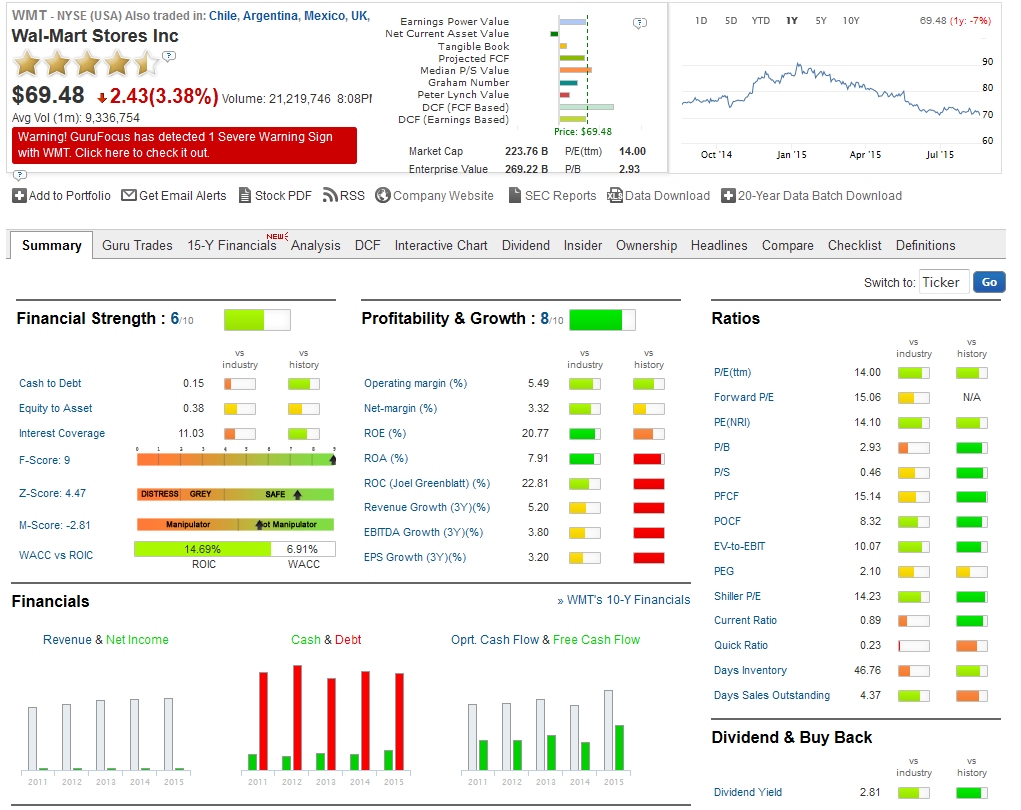1021x810 pixels.
Task: Click the five-star rating graphic
Action: [87, 64]
